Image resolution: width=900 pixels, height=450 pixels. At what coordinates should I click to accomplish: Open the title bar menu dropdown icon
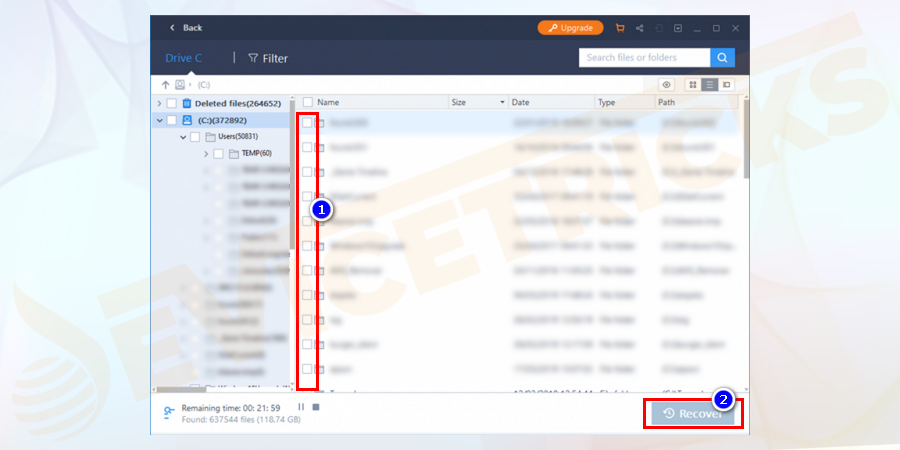click(x=678, y=28)
